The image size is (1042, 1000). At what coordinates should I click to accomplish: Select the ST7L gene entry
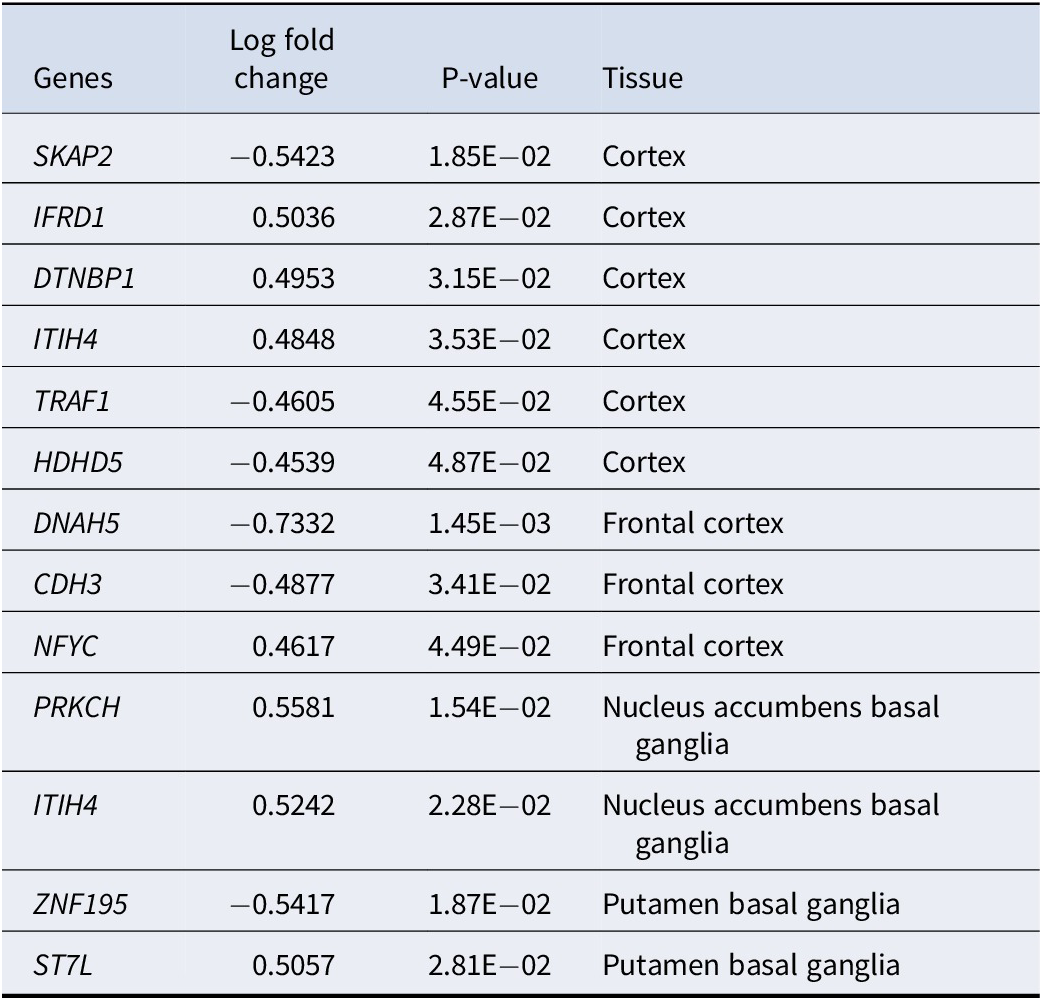point(63,966)
